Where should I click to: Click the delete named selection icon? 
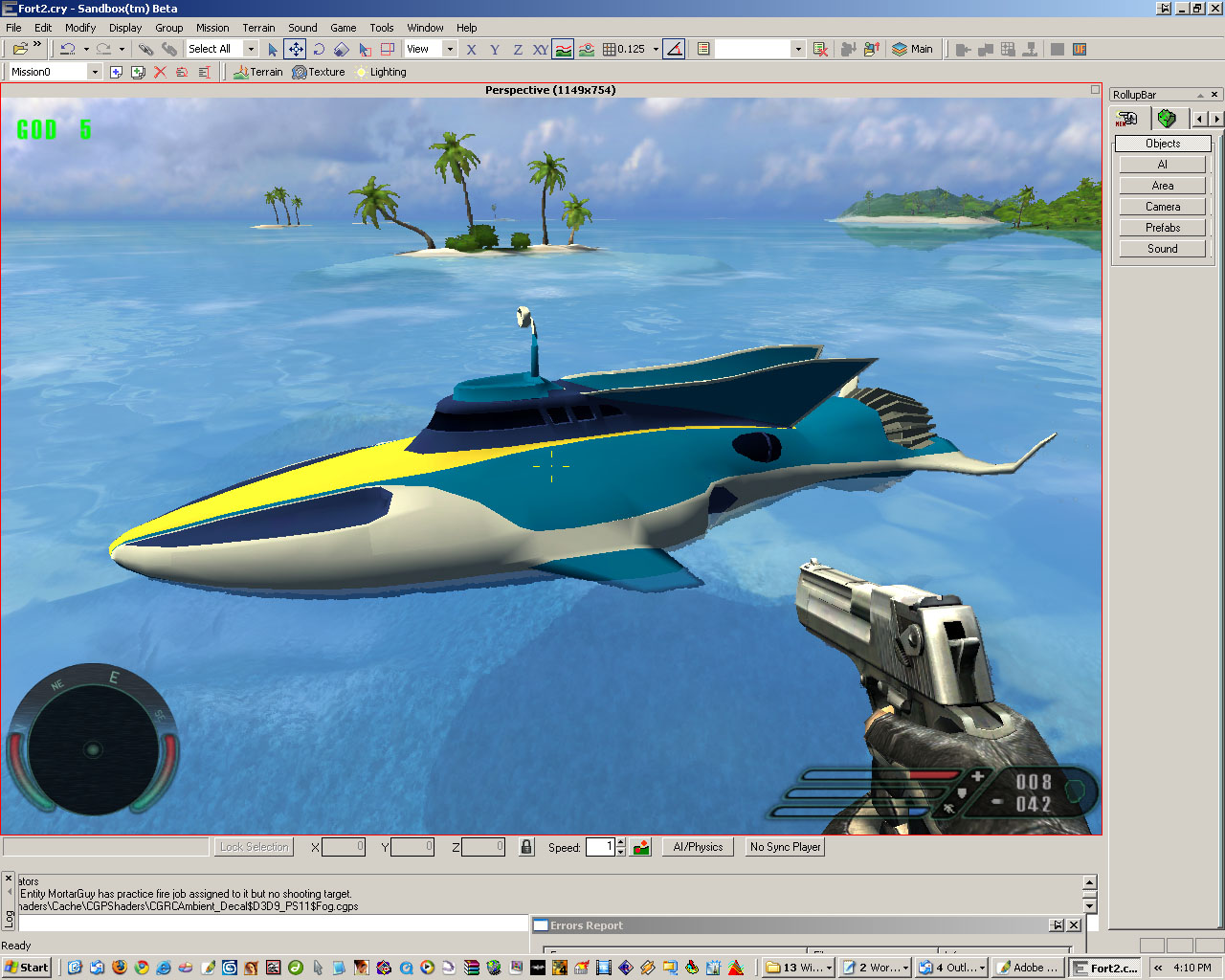click(820, 49)
